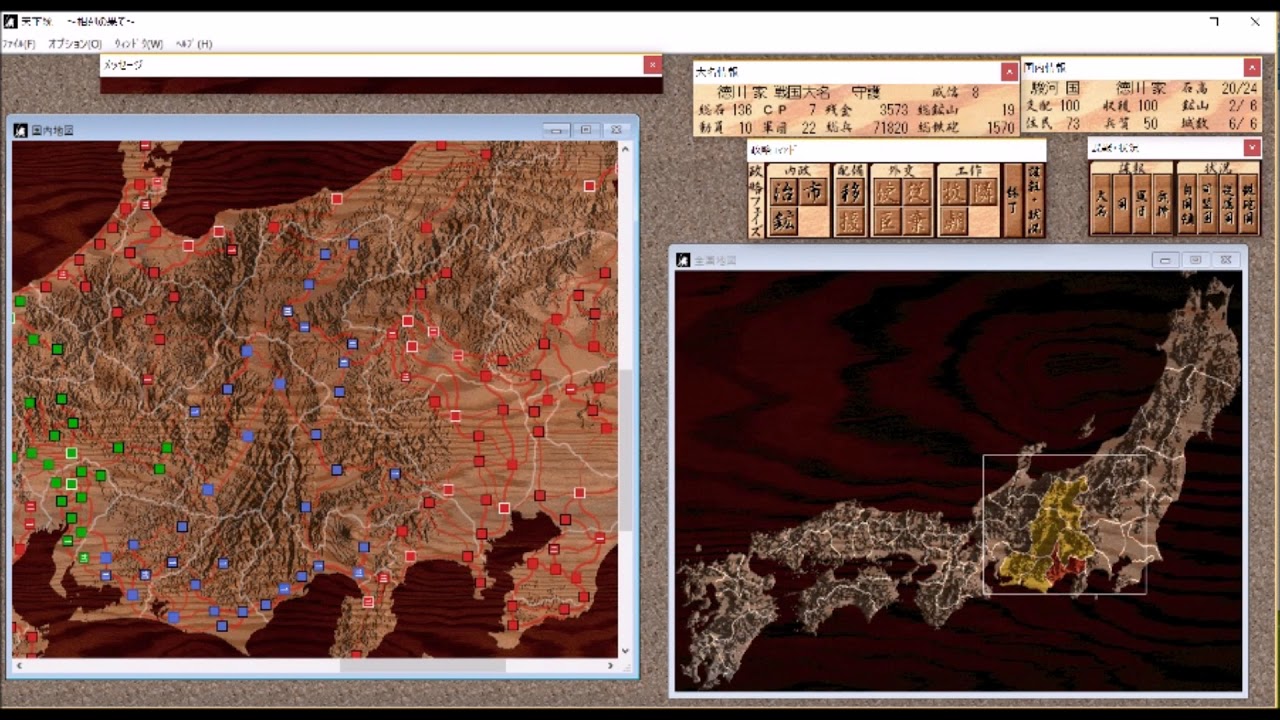Select the 使 envoy command under 外交
Screen dimensions: 1280x720
click(887, 193)
